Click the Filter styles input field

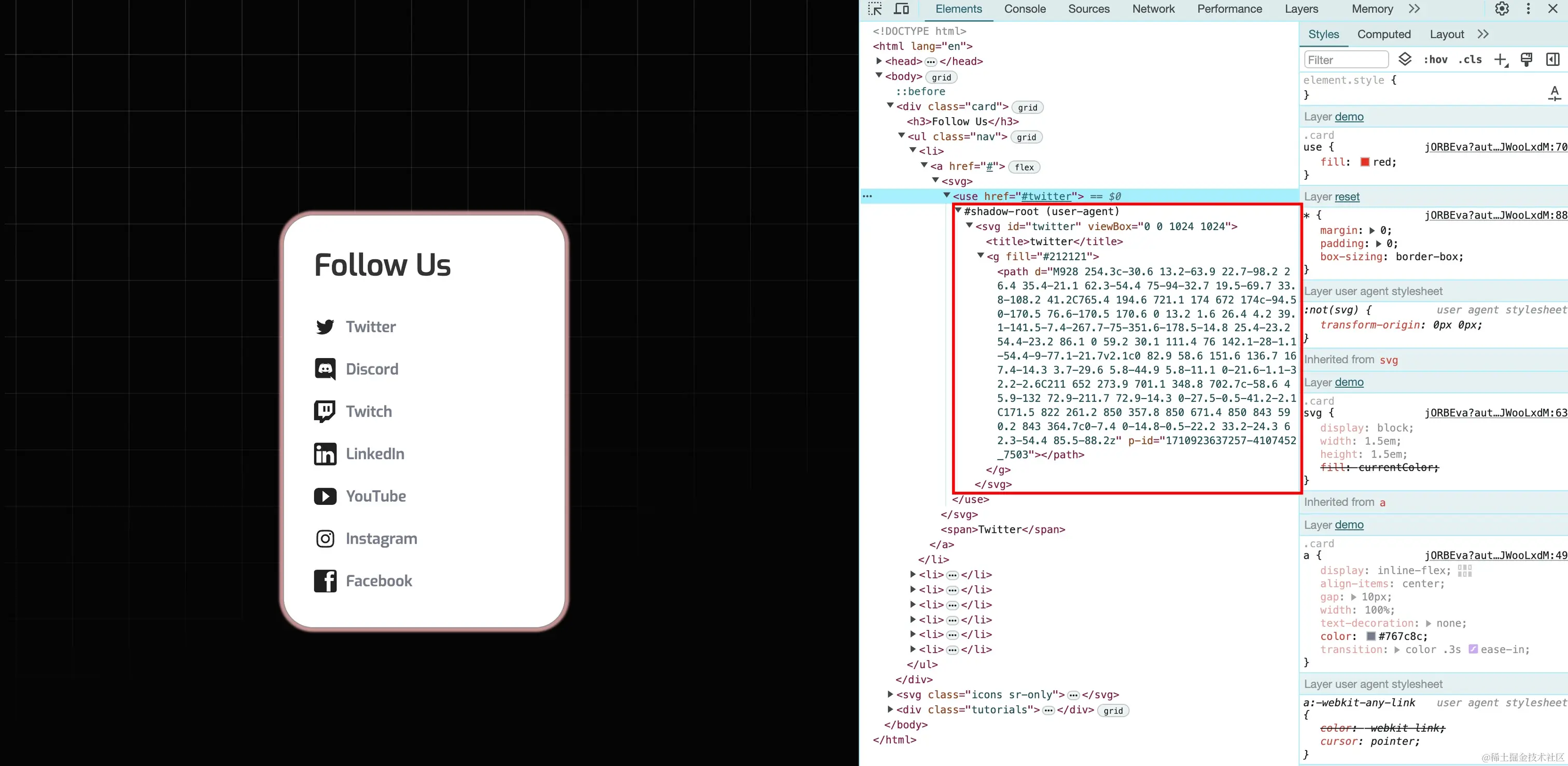click(x=1347, y=60)
